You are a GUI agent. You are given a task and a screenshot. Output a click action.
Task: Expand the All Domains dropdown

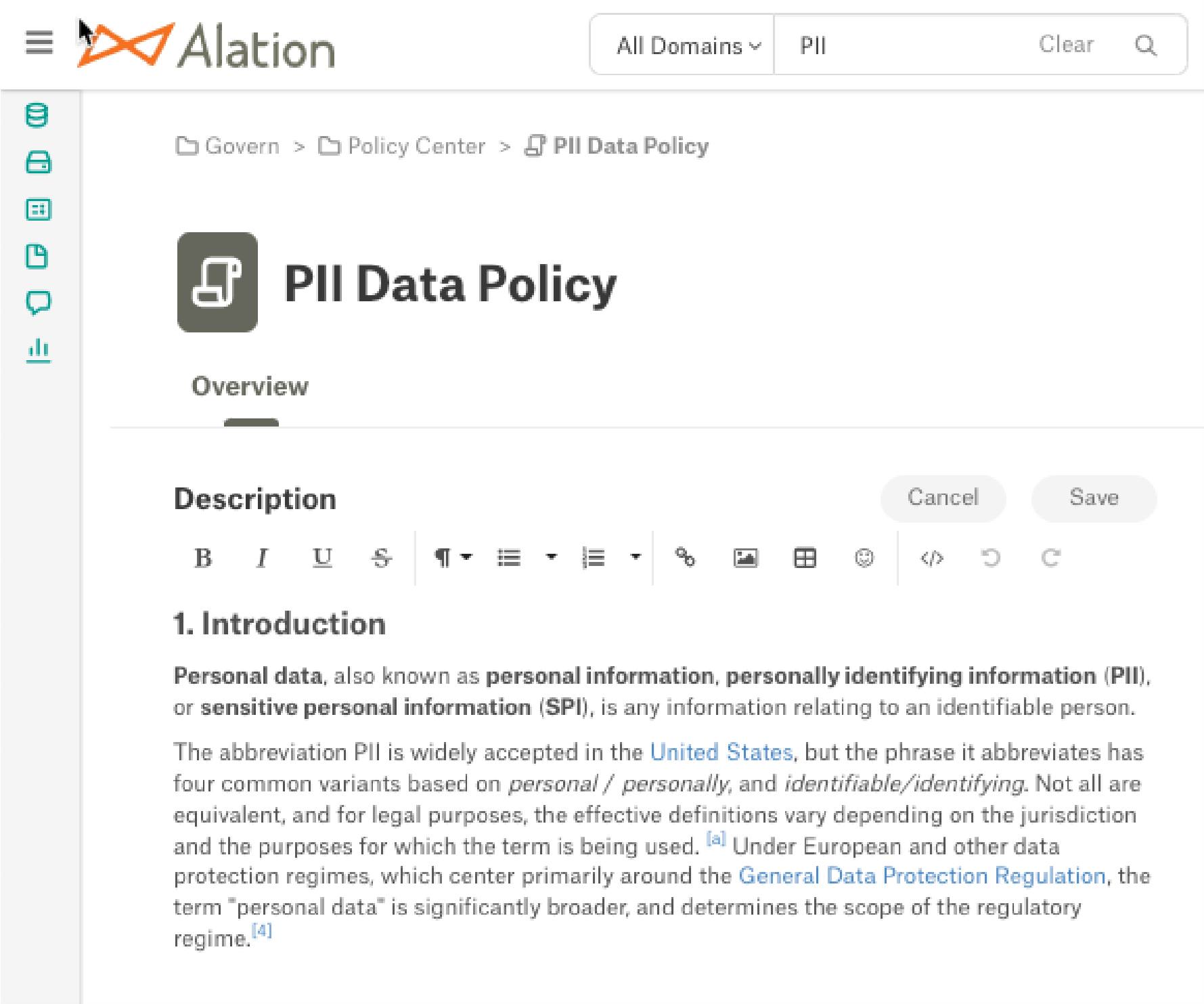click(x=688, y=45)
